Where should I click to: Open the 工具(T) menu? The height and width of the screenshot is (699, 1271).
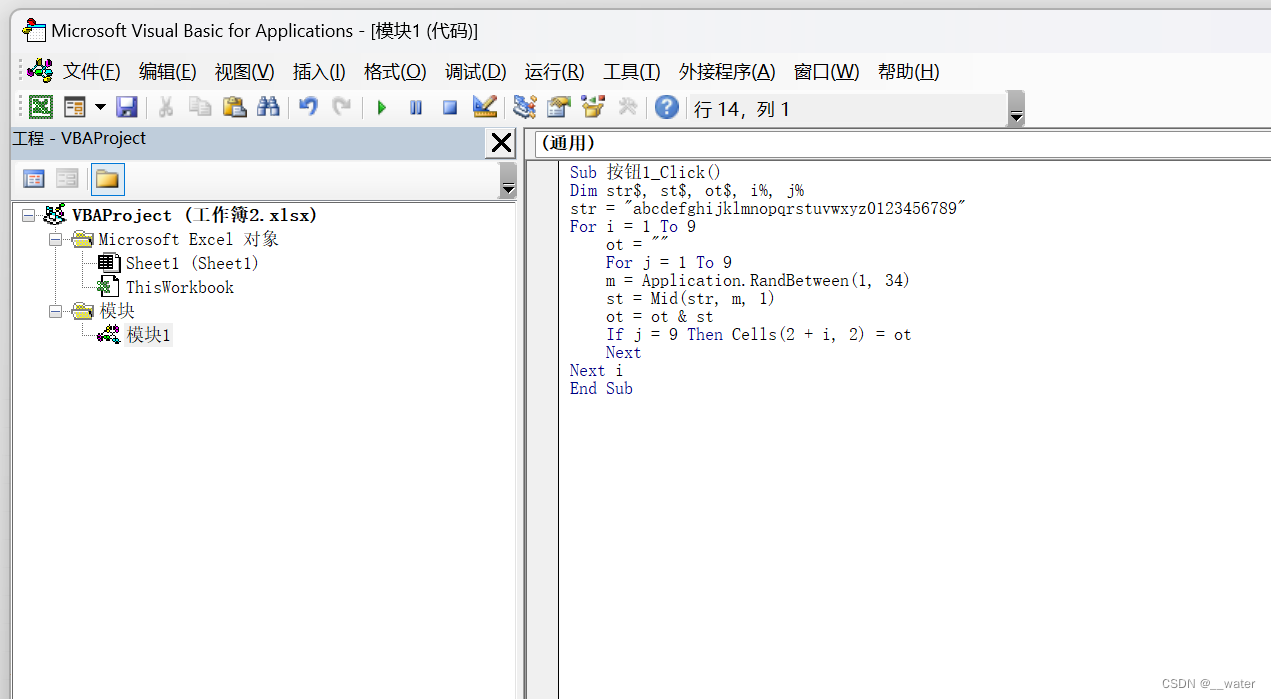(631, 72)
